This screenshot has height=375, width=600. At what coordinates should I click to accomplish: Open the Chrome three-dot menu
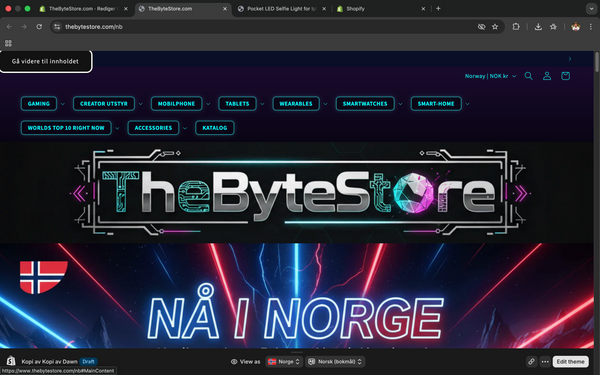pyautogui.click(x=590, y=27)
